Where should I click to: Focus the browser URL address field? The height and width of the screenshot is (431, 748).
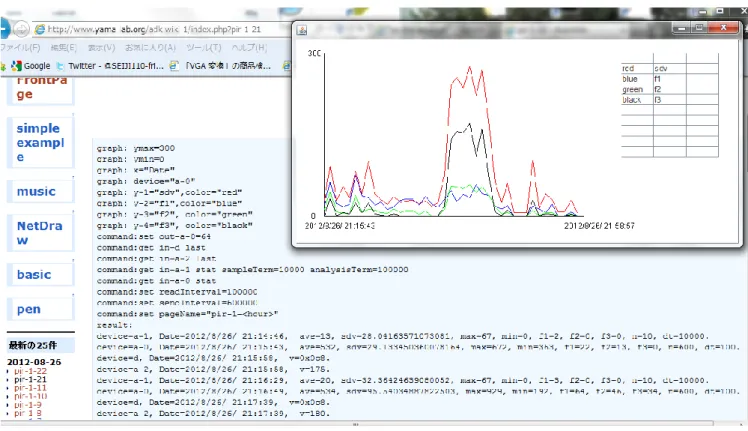pos(162,30)
